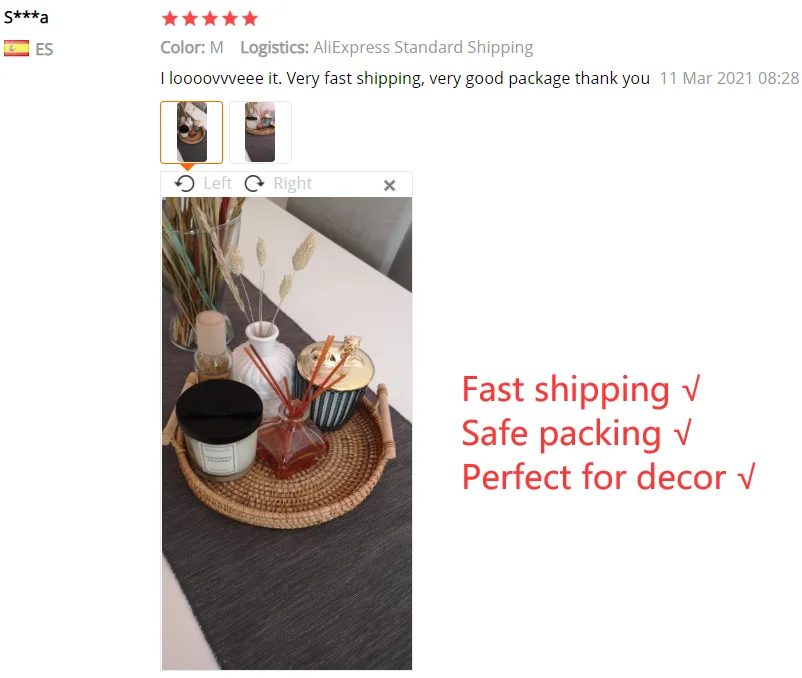Click the reviewer name S***a

pyautogui.click(x=26, y=17)
